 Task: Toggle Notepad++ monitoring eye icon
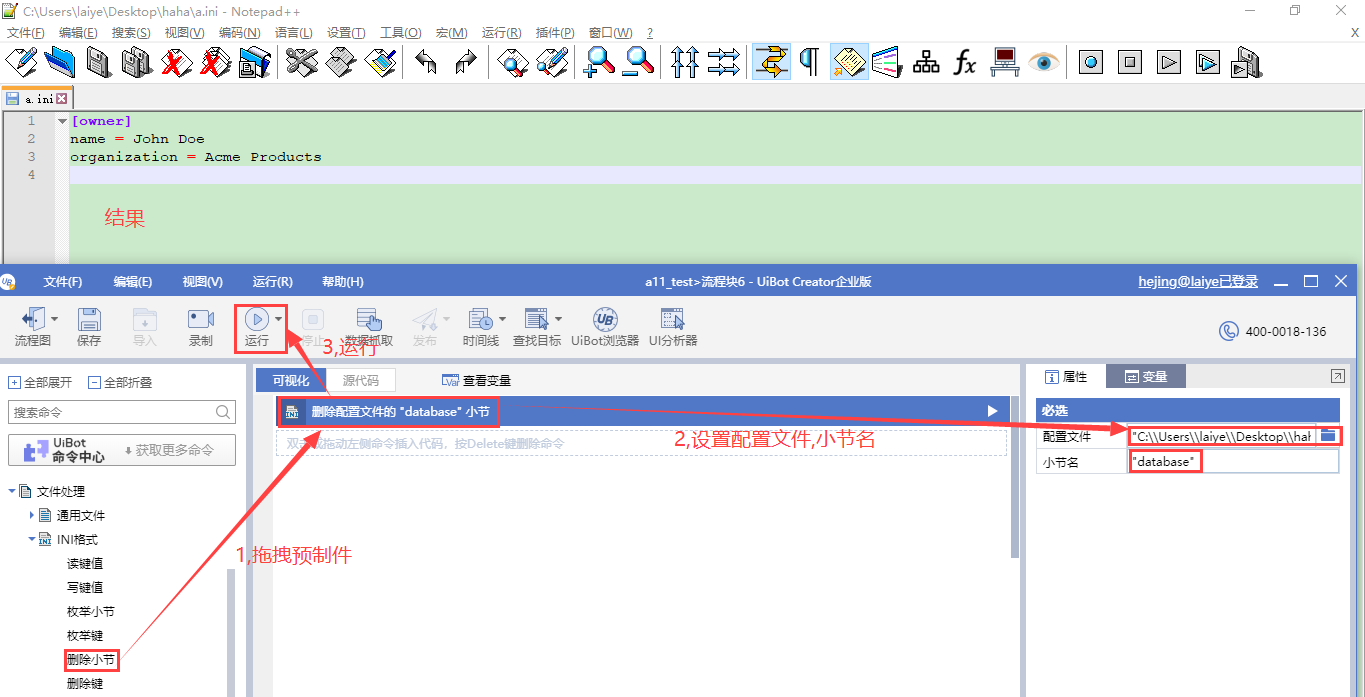[x=1044, y=62]
